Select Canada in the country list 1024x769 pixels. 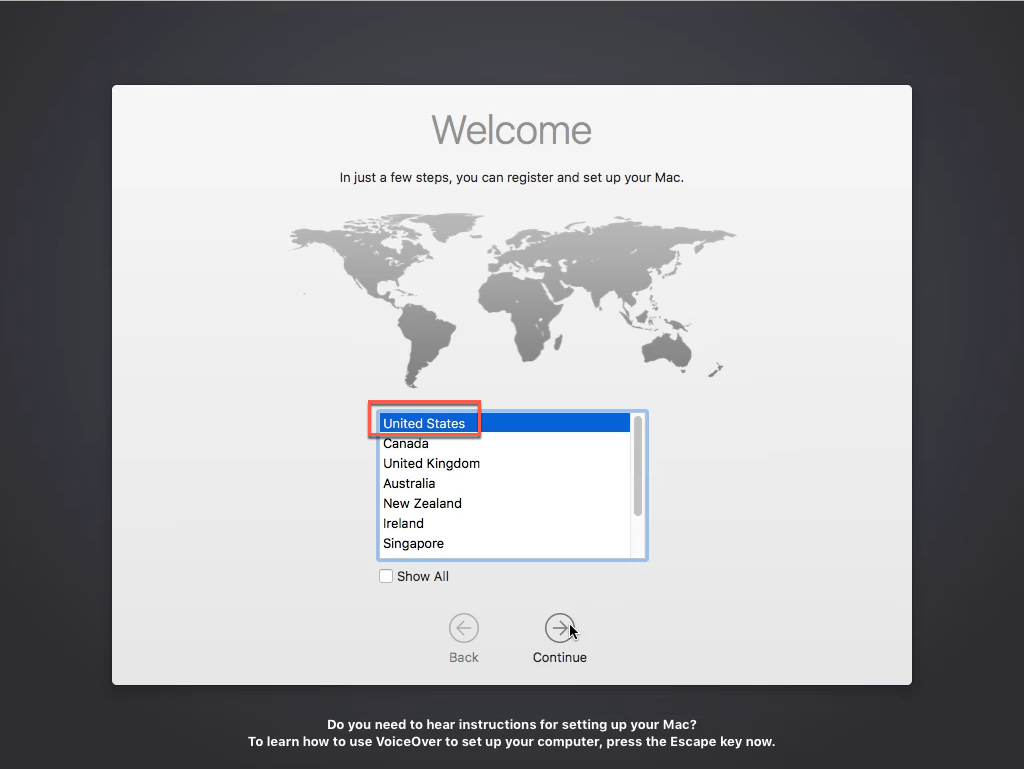[x=505, y=443]
